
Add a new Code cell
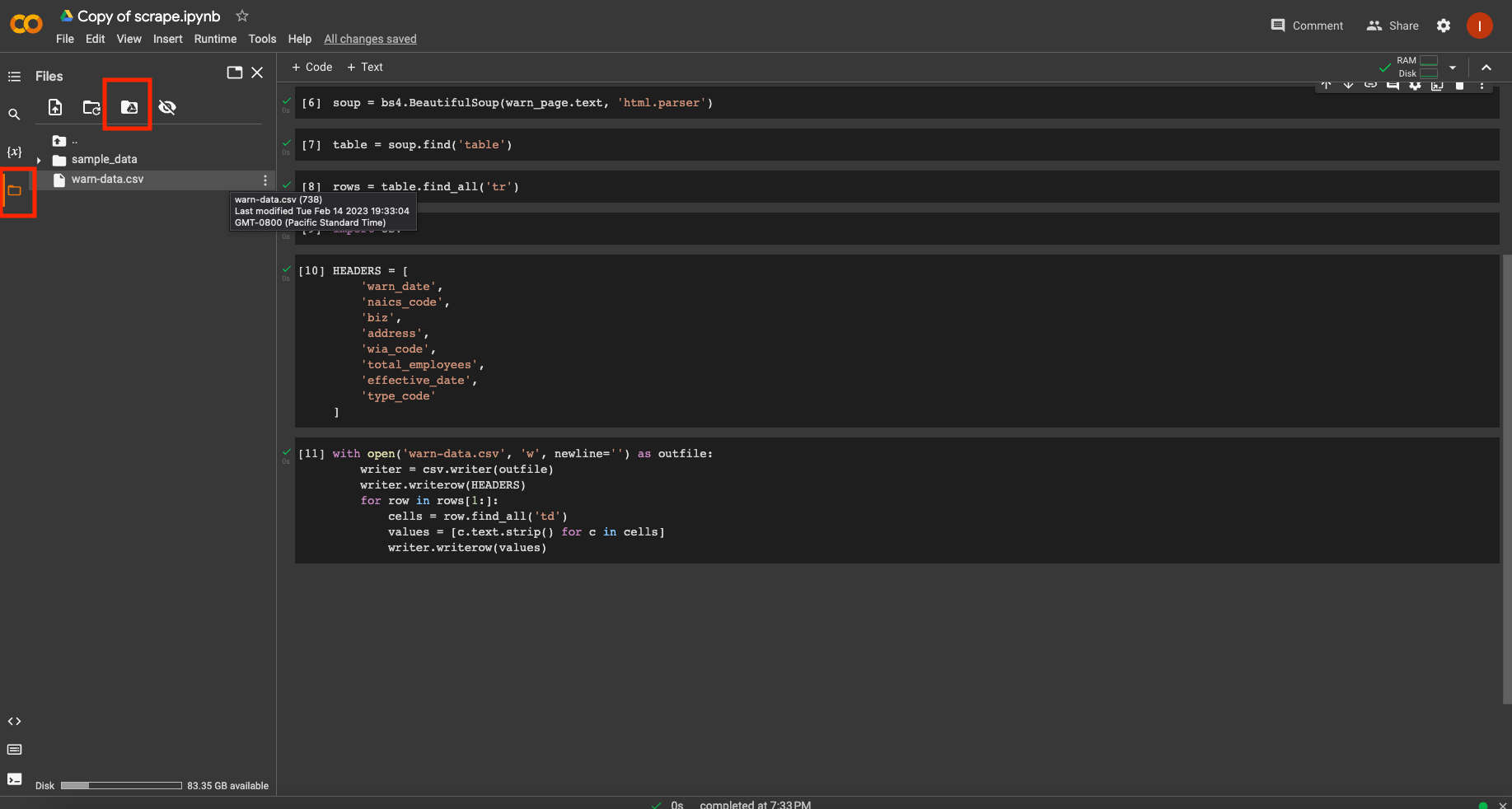312,67
